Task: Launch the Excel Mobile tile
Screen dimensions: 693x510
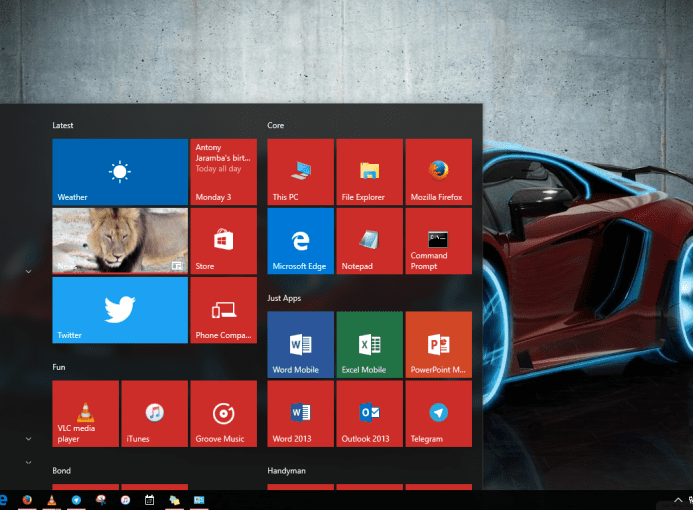Action: tap(369, 344)
